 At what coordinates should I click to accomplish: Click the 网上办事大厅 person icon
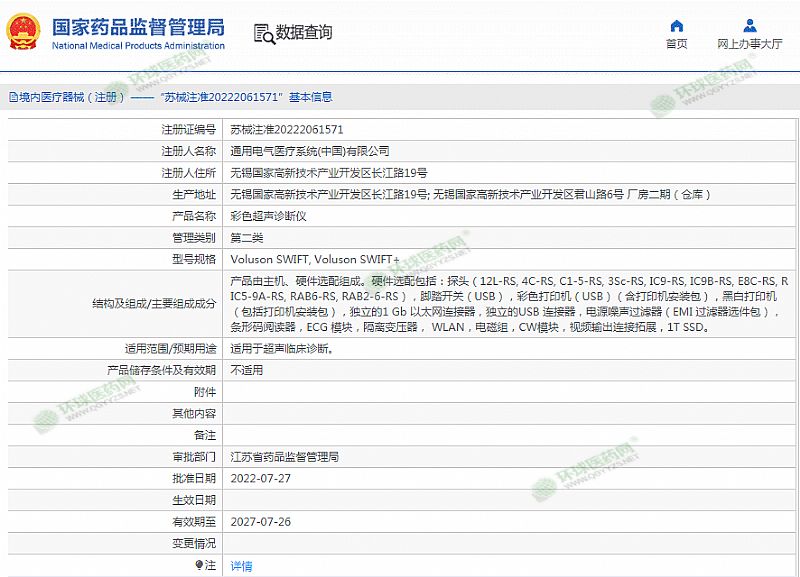point(749,25)
